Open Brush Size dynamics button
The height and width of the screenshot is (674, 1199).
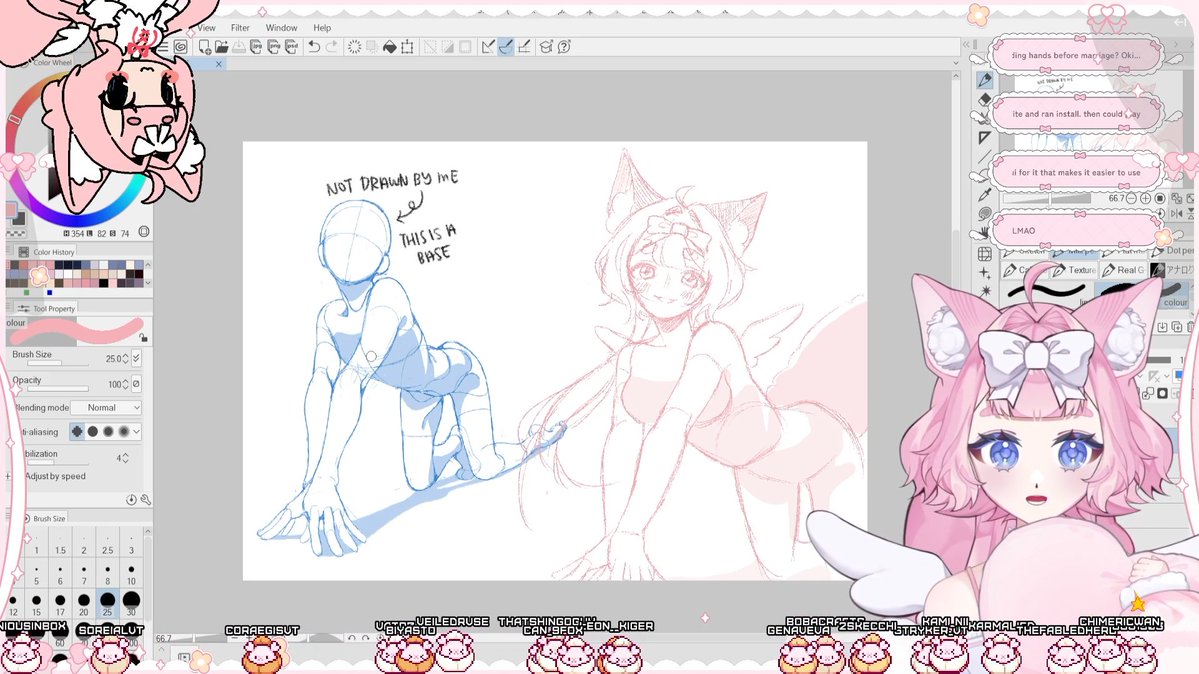click(x=136, y=358)
